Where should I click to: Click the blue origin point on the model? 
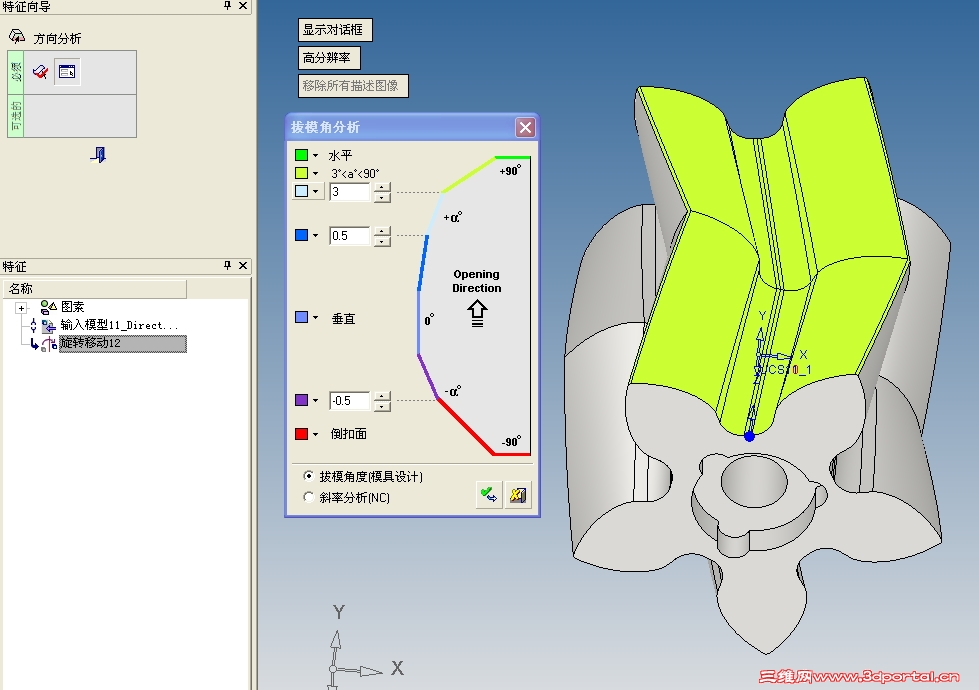coord(749,436)
